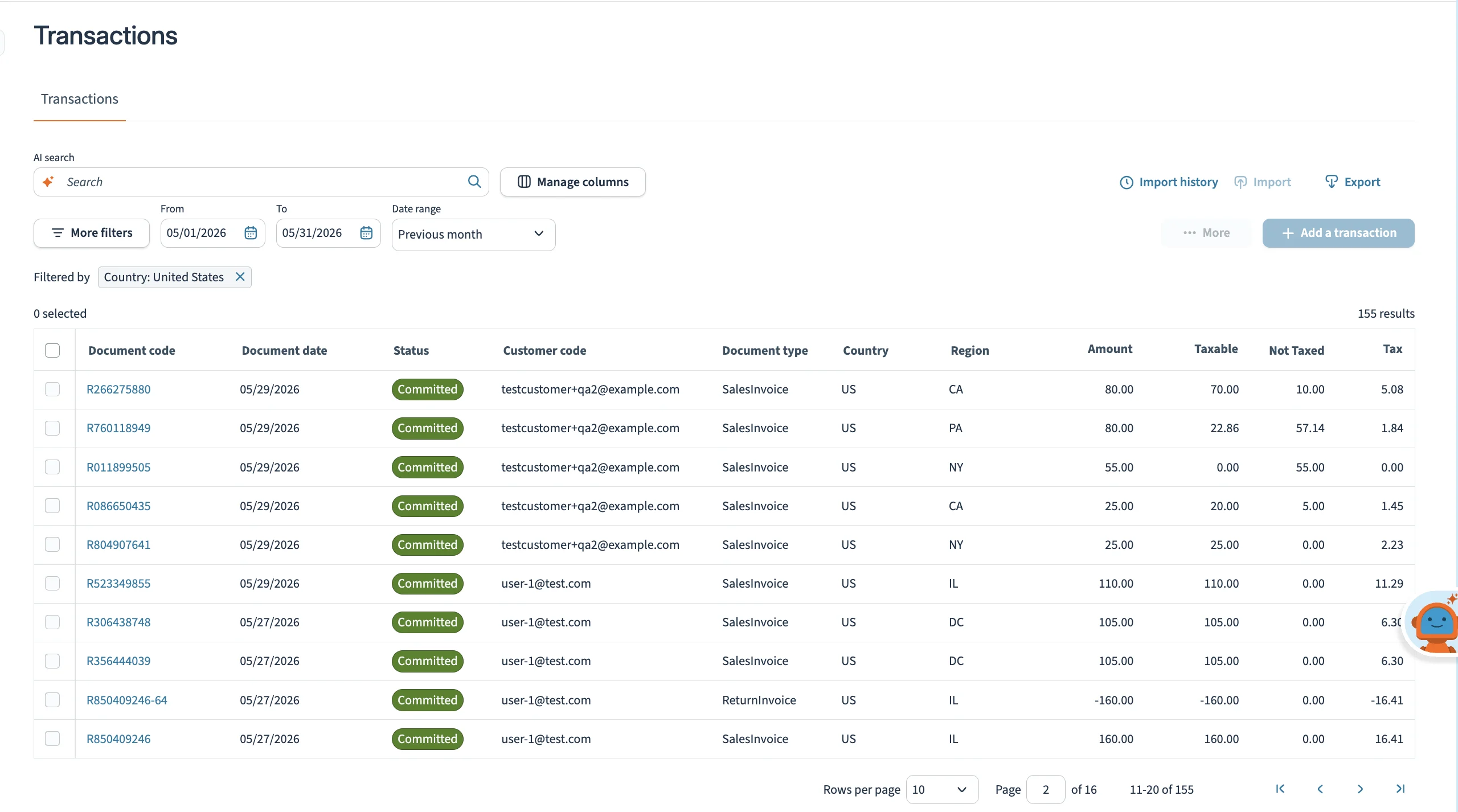The image size is (1458, 812).
Task: Click ReturnInvoice document type cell
Action: [x=759, y=700]
